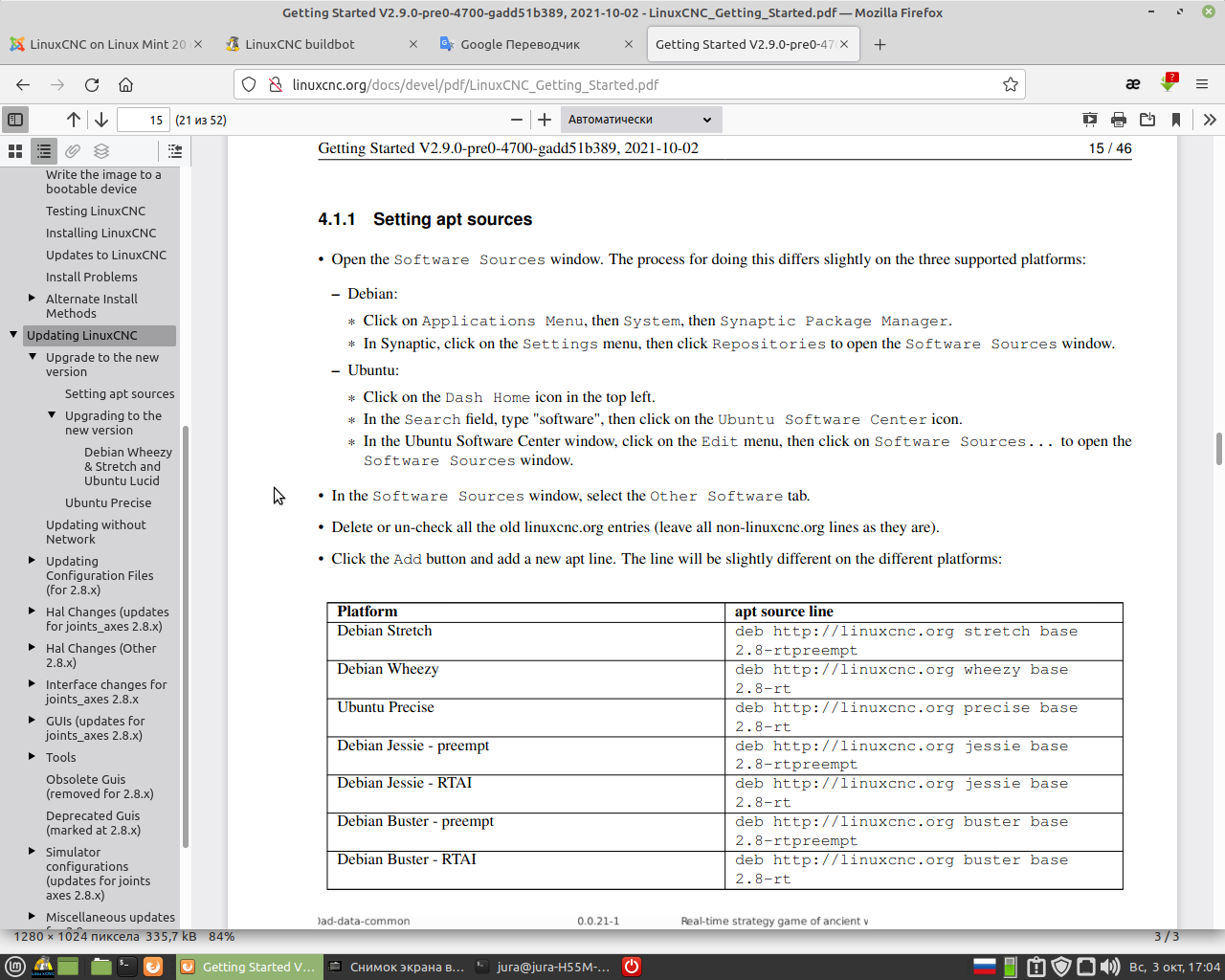Open the PDF viewer tools menu
This screenshot has width=1225, height=980.
tap(1210, 120)
